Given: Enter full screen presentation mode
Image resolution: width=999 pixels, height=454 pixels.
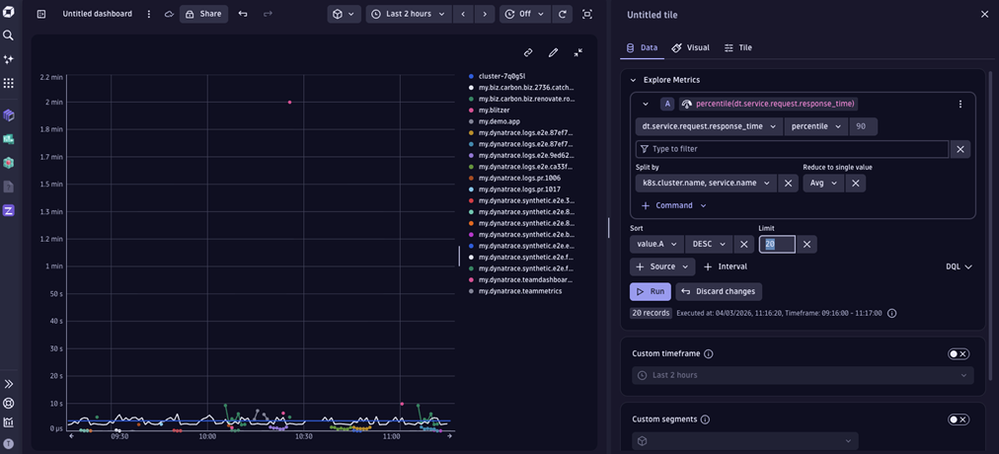Looking at the screenshot, I should pyautogui.click(x=587, y=14).
